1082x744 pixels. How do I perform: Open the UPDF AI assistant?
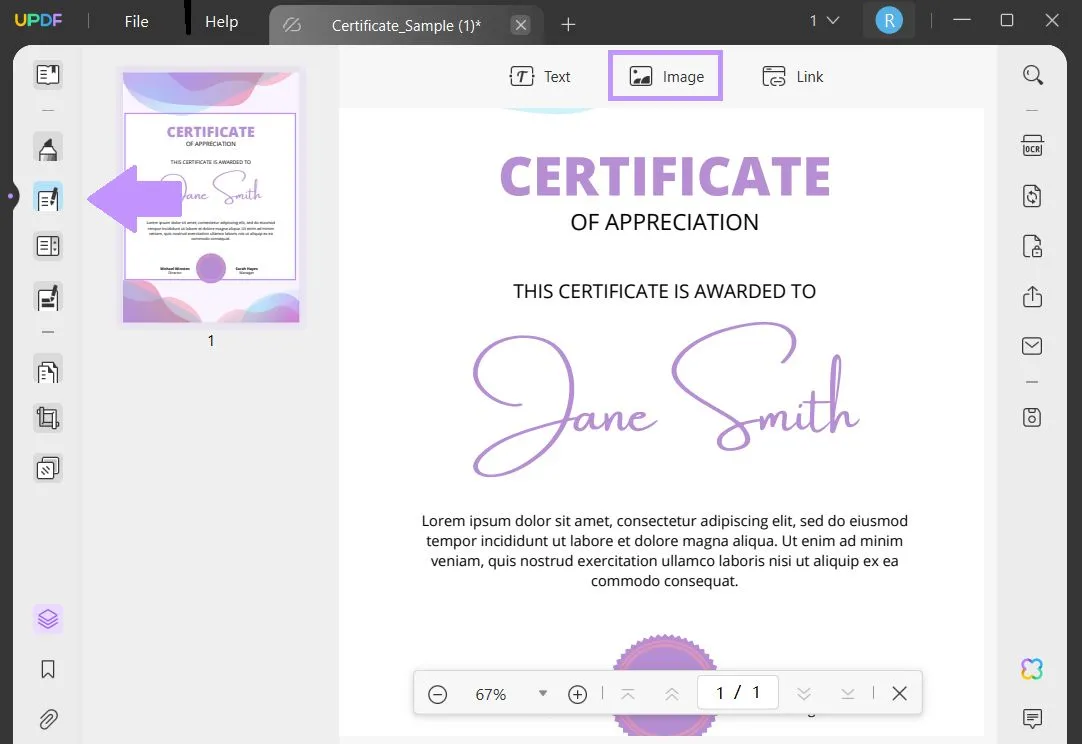pos(1031,668)
